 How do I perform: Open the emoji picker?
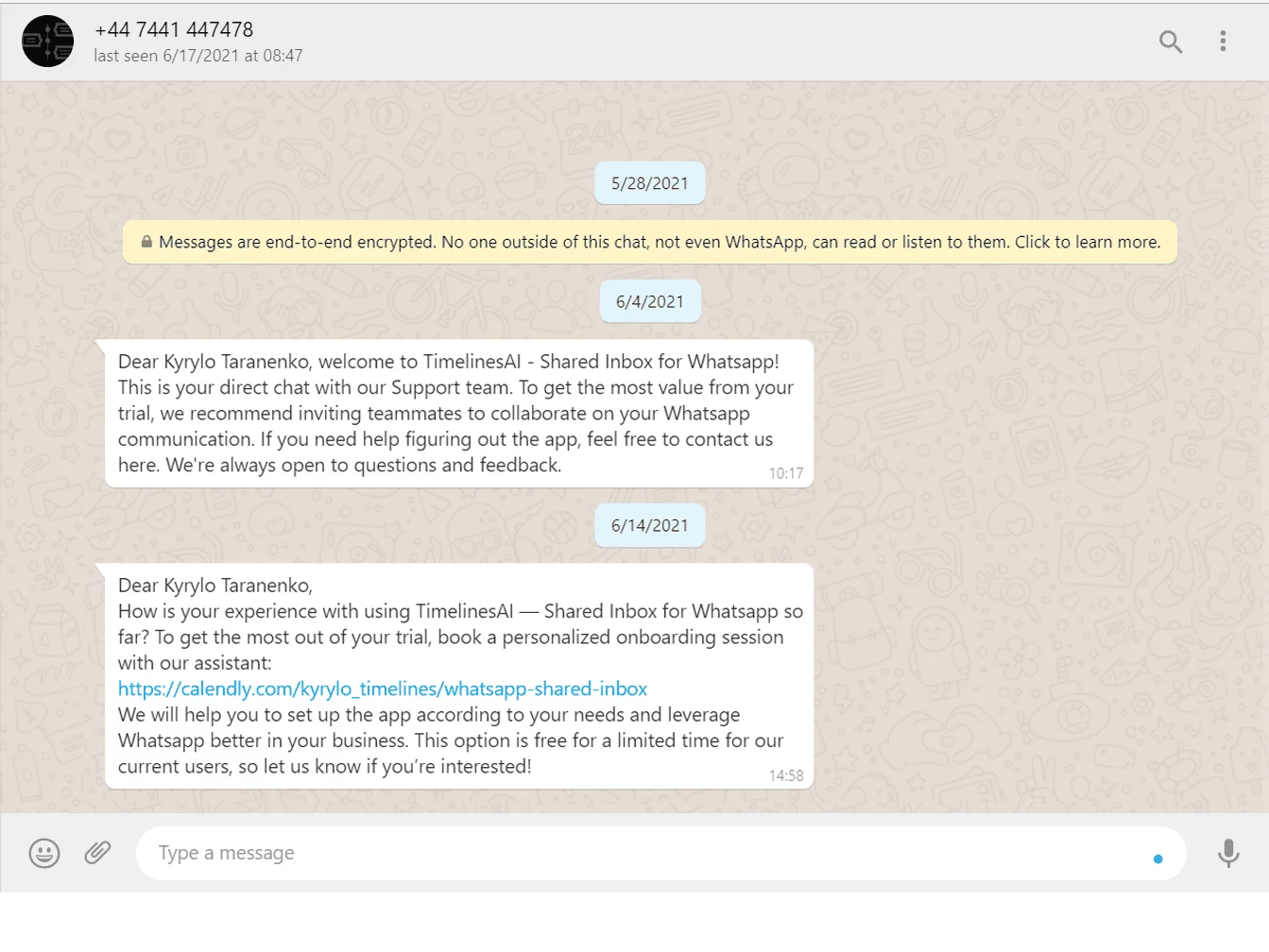pyautogui.click(x=44, y=853)
